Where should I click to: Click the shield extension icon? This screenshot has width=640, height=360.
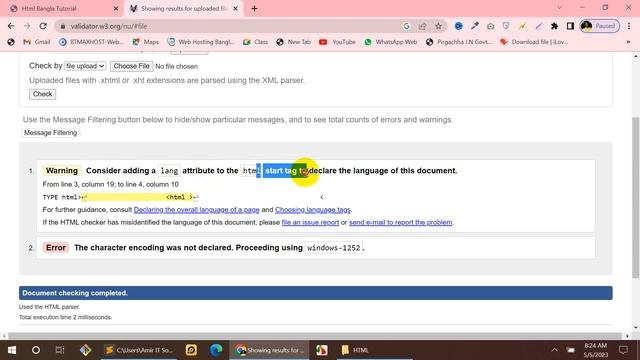click(x=506, y=26)
